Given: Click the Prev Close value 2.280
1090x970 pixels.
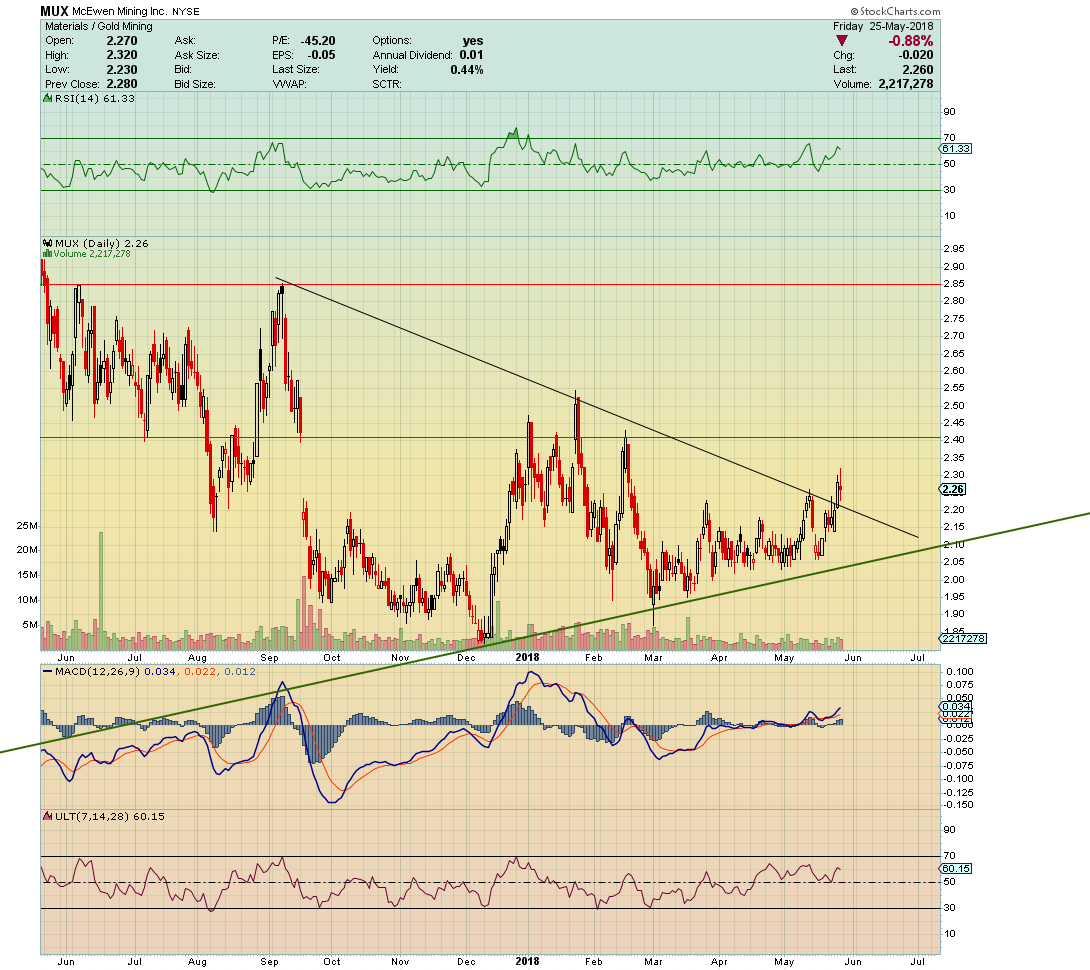Looking at the screenshot, I should 122,84.
